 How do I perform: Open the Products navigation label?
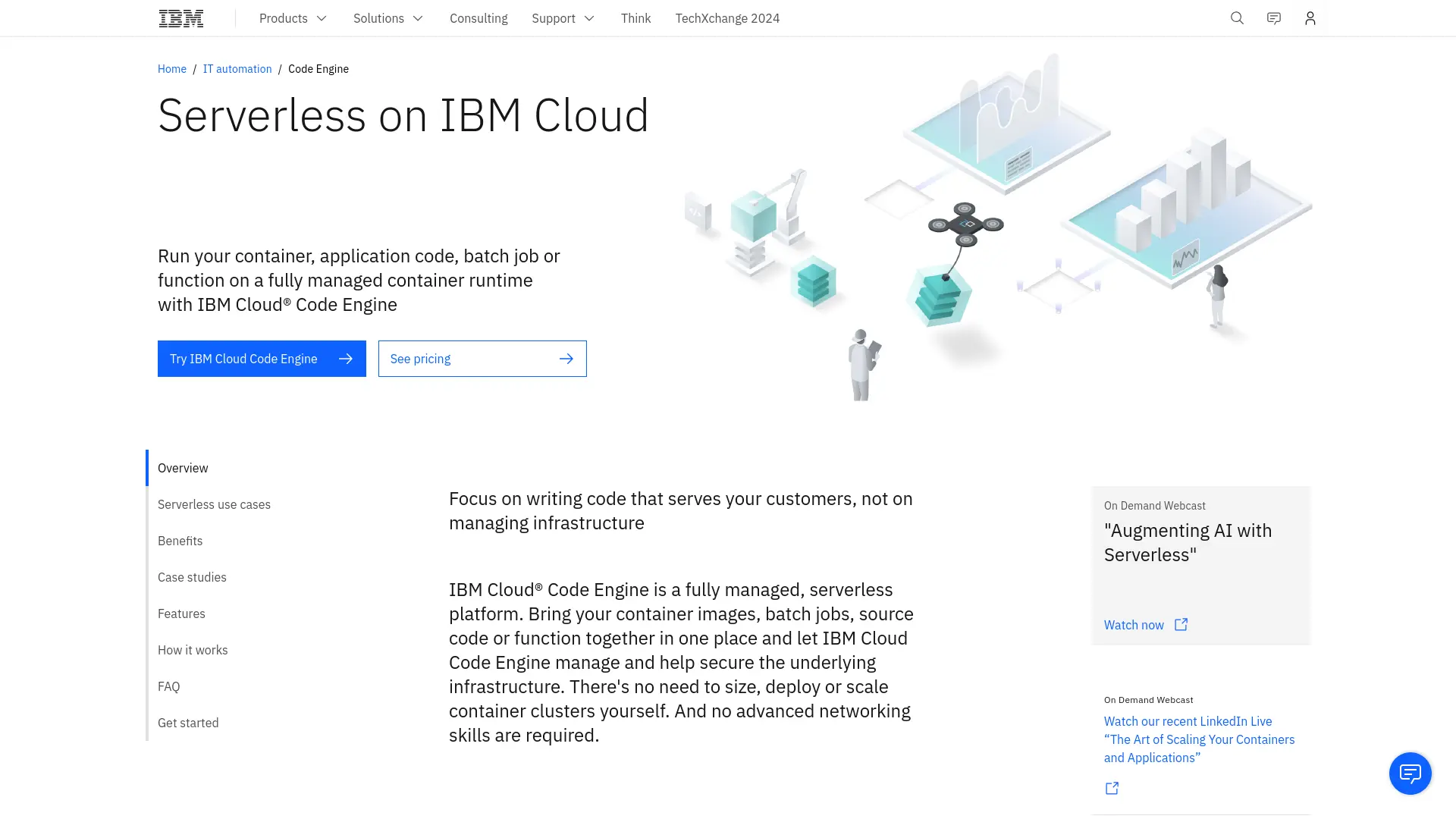[x=283, y=18]
